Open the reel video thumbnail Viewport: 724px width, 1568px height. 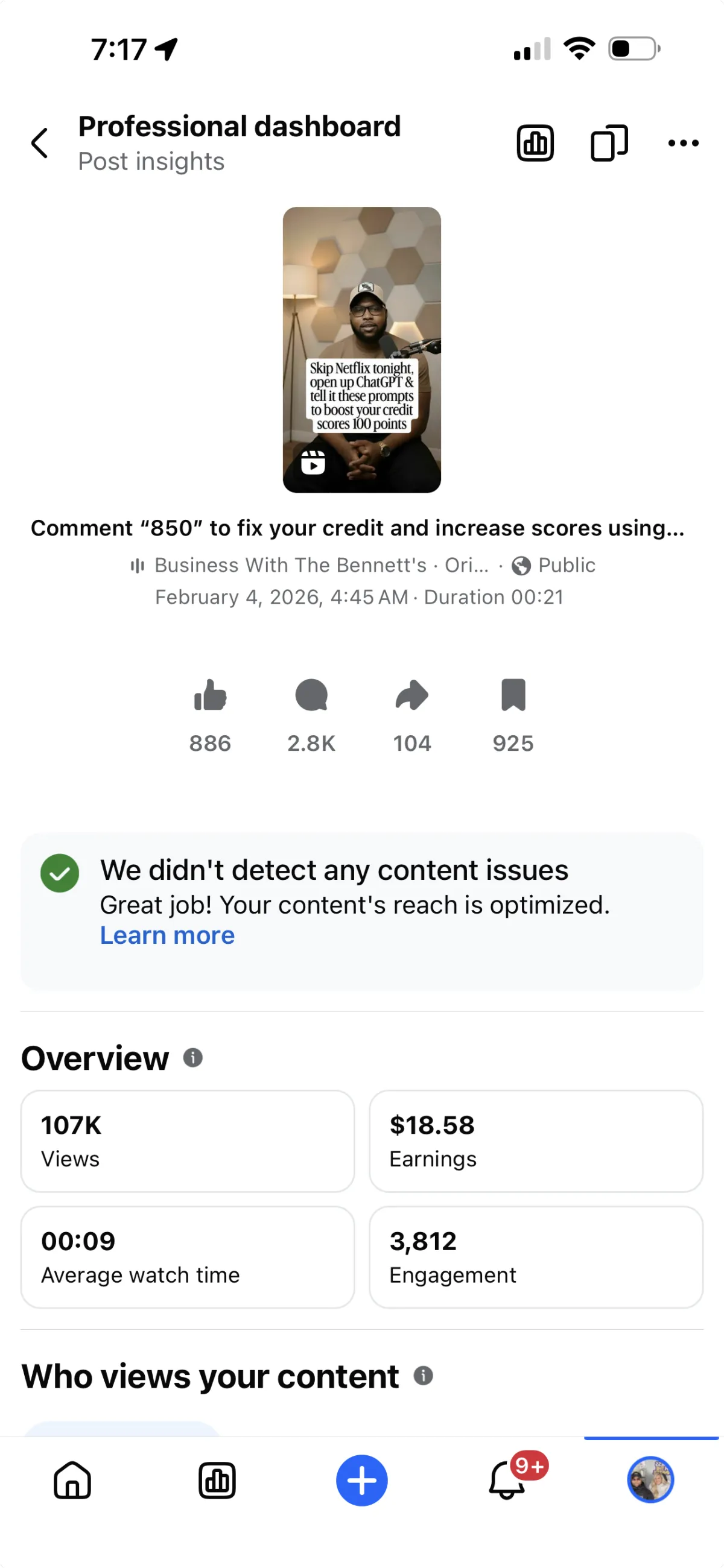tap(361, 349)
